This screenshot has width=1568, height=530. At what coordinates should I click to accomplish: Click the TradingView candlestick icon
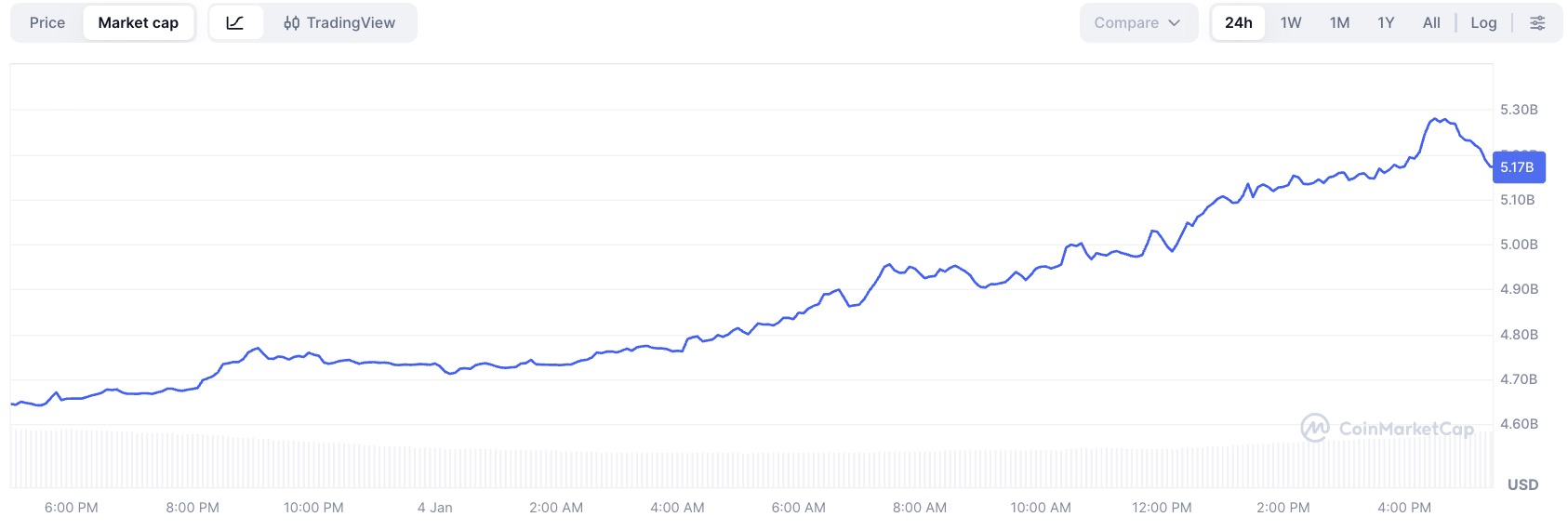tap(292, 23)
